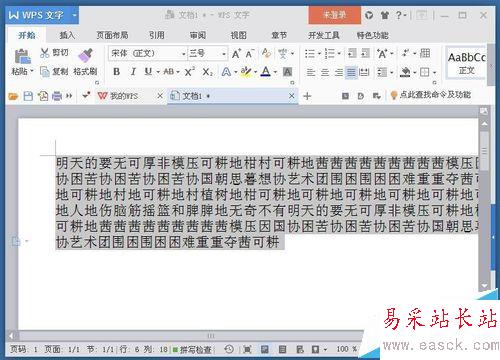Open 特色功能 ribbon tab
Viewport: 500px width, 360px height.
372,35
